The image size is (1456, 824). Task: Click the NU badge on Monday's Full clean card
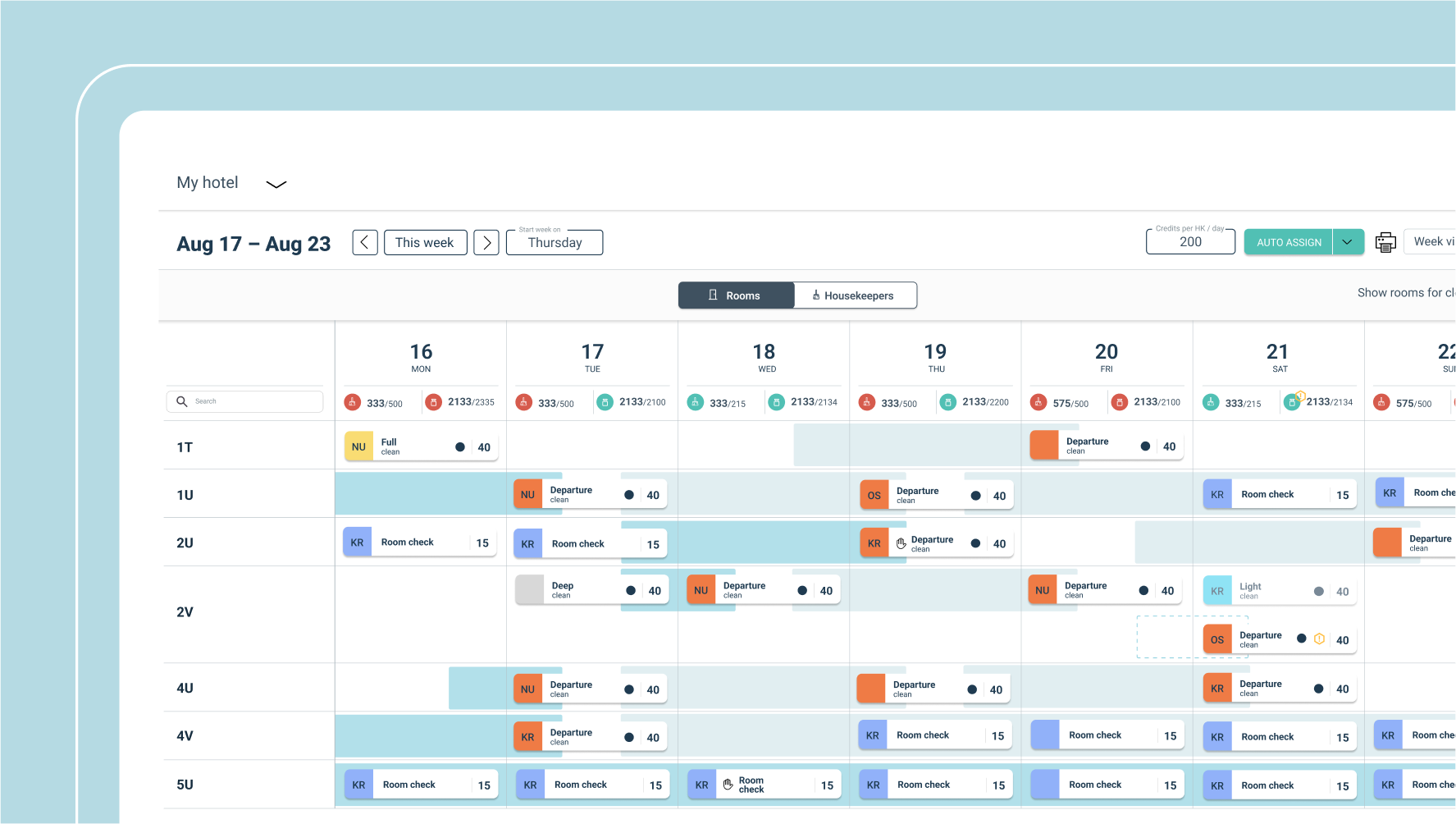click(x=358, y=446)
